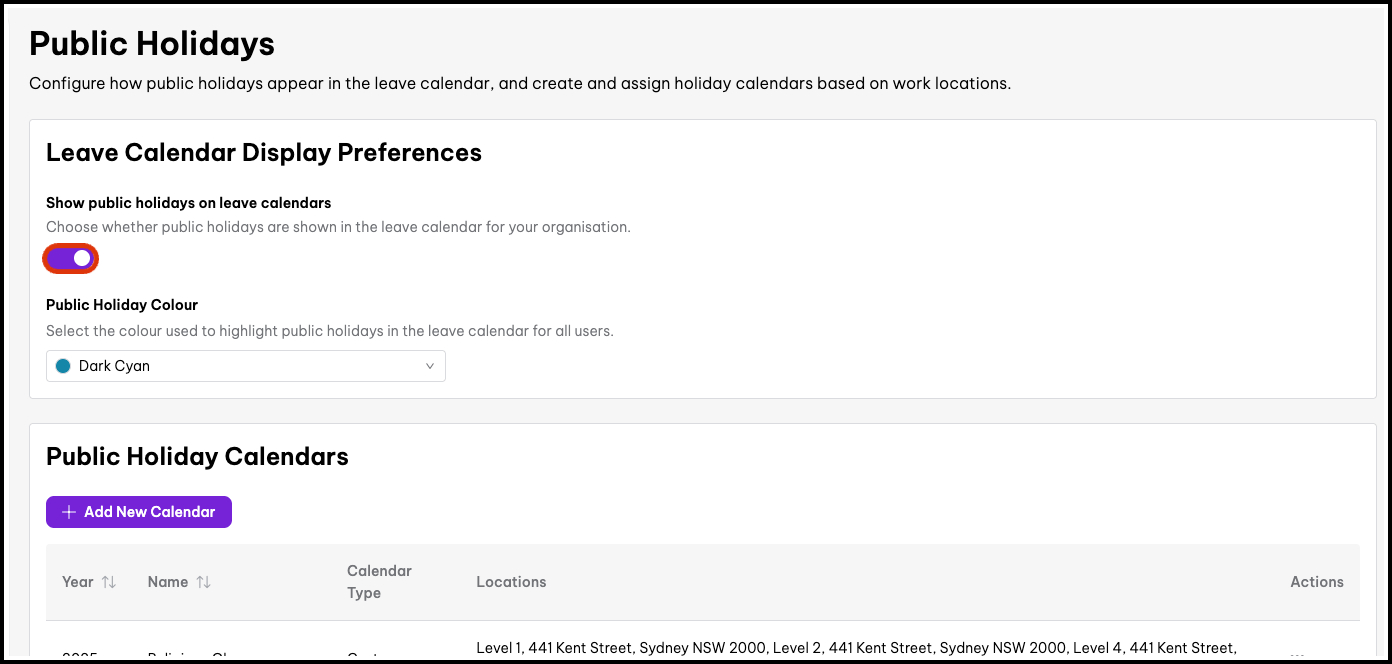The image size is (1392, 664).
Task: Click the Leave Calendar Display Preferences heading
Action: point(264,152)
